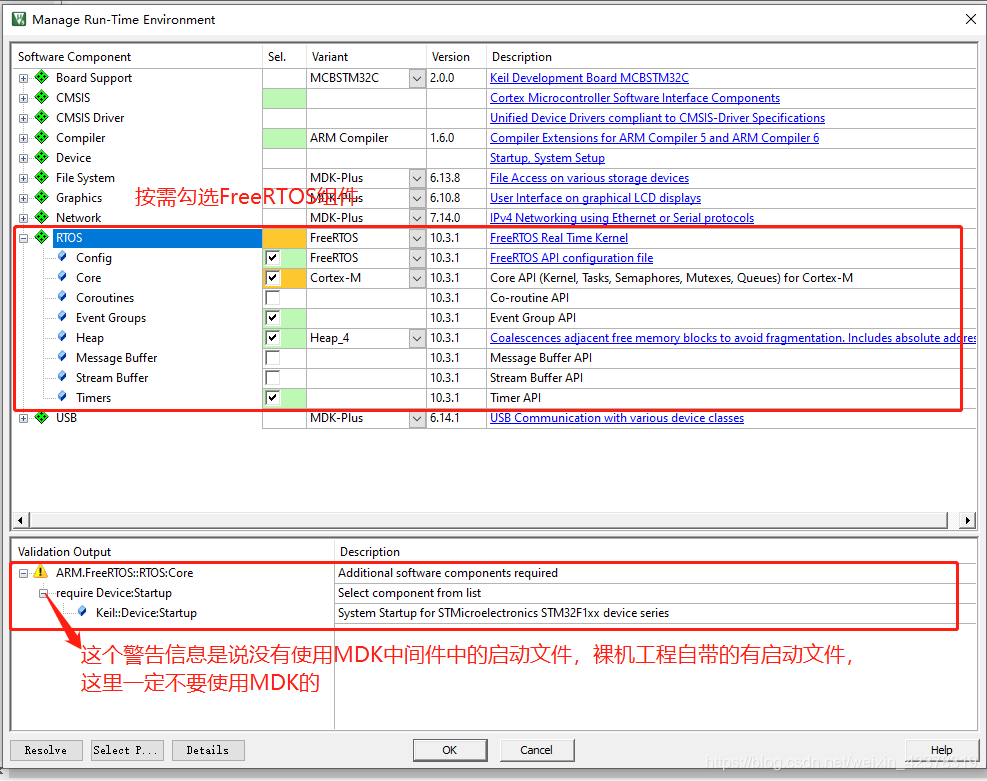
Task: Uncheck the Config component checkbox
Action: pyautogui.click(x=273, y=257)
